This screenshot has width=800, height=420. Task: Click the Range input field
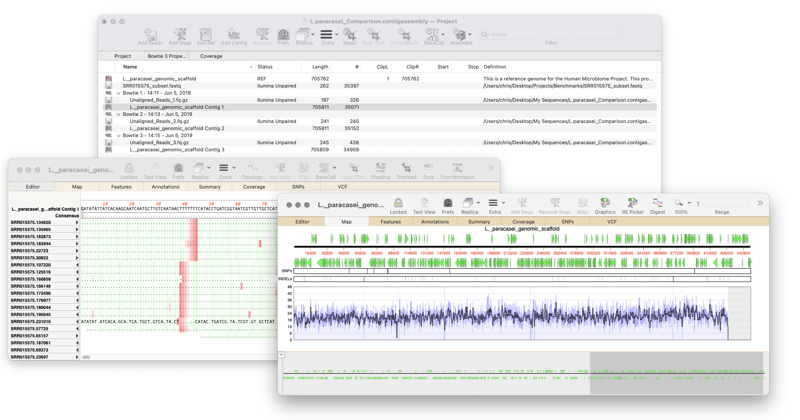[721, 203]
